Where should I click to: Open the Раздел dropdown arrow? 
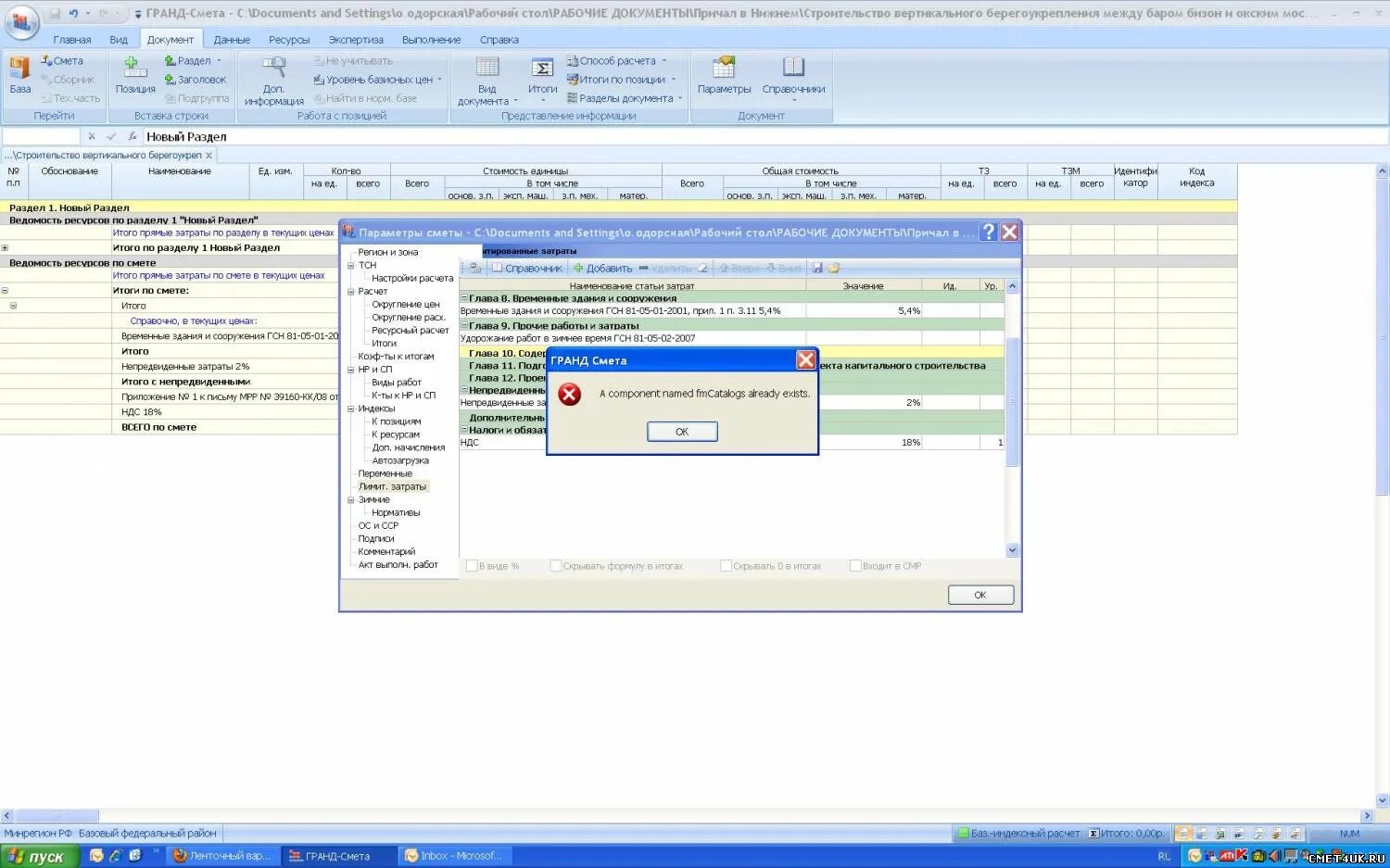pos(219,61)
